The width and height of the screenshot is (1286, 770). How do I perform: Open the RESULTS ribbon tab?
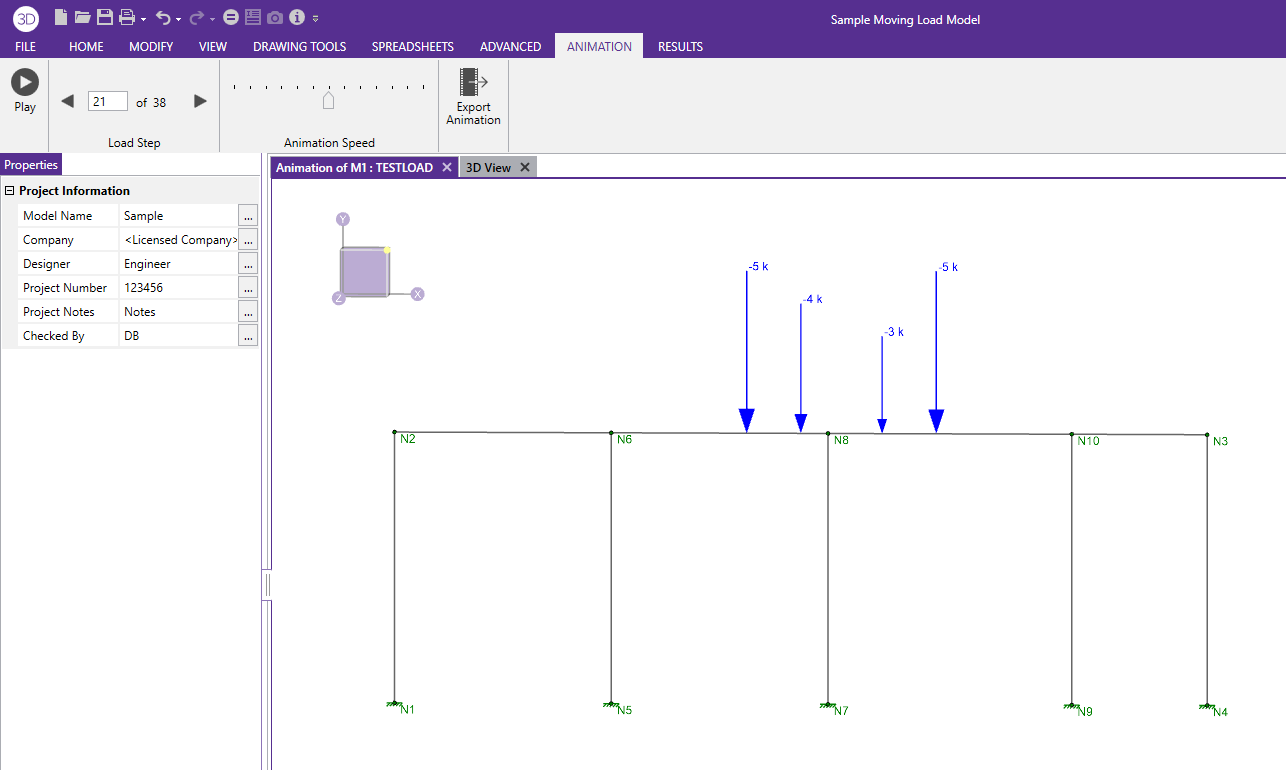point(680,47)
